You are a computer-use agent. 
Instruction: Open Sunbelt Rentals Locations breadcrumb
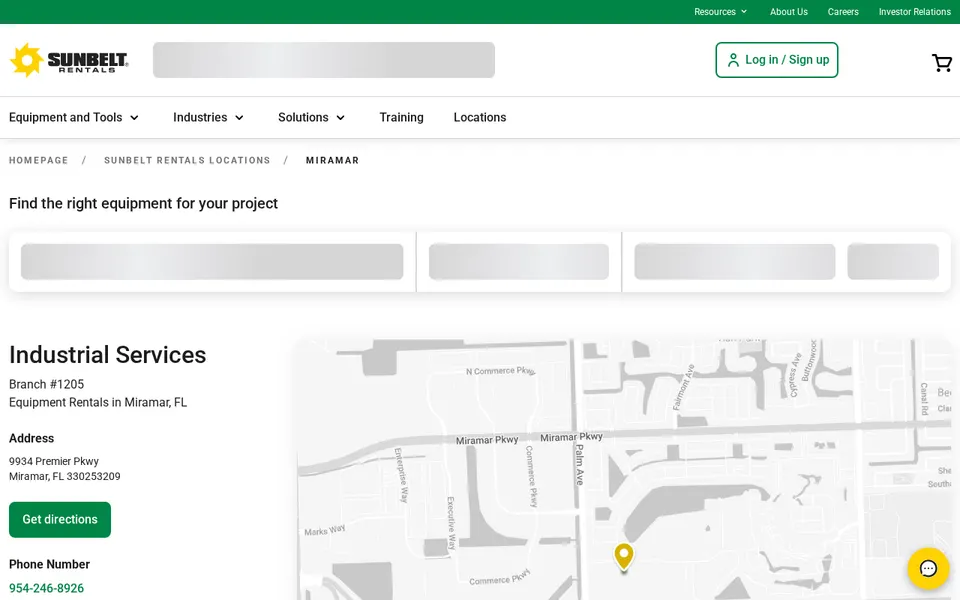(x=187, y=160)
